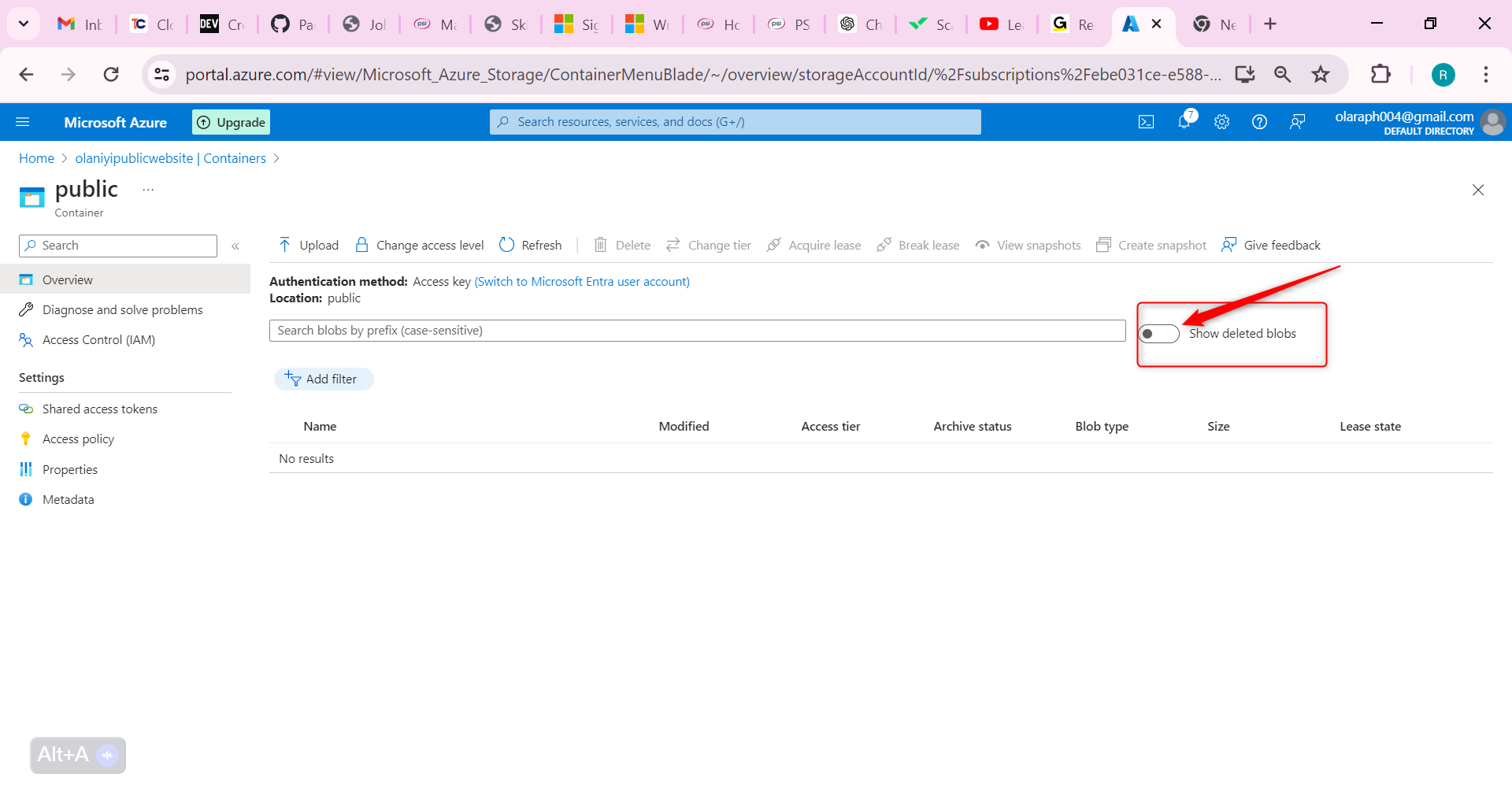Open the Chrome profile R avatar
This screenshot has width=1512, height=803.
point(1443,75)
